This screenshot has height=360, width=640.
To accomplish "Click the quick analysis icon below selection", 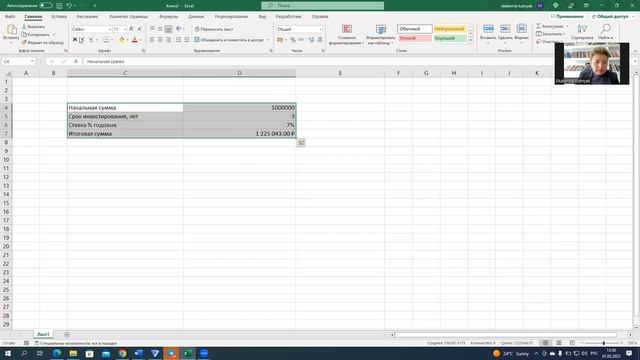I will [x=301, y=142].
